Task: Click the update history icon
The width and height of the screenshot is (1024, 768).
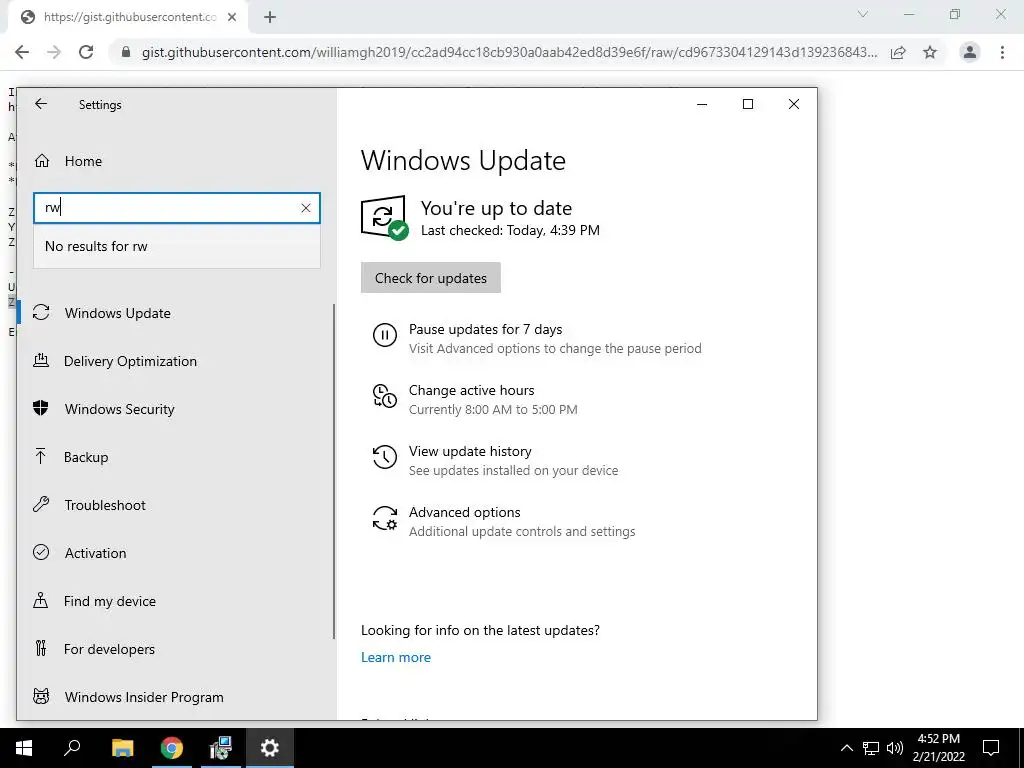Action: [385, 457]
